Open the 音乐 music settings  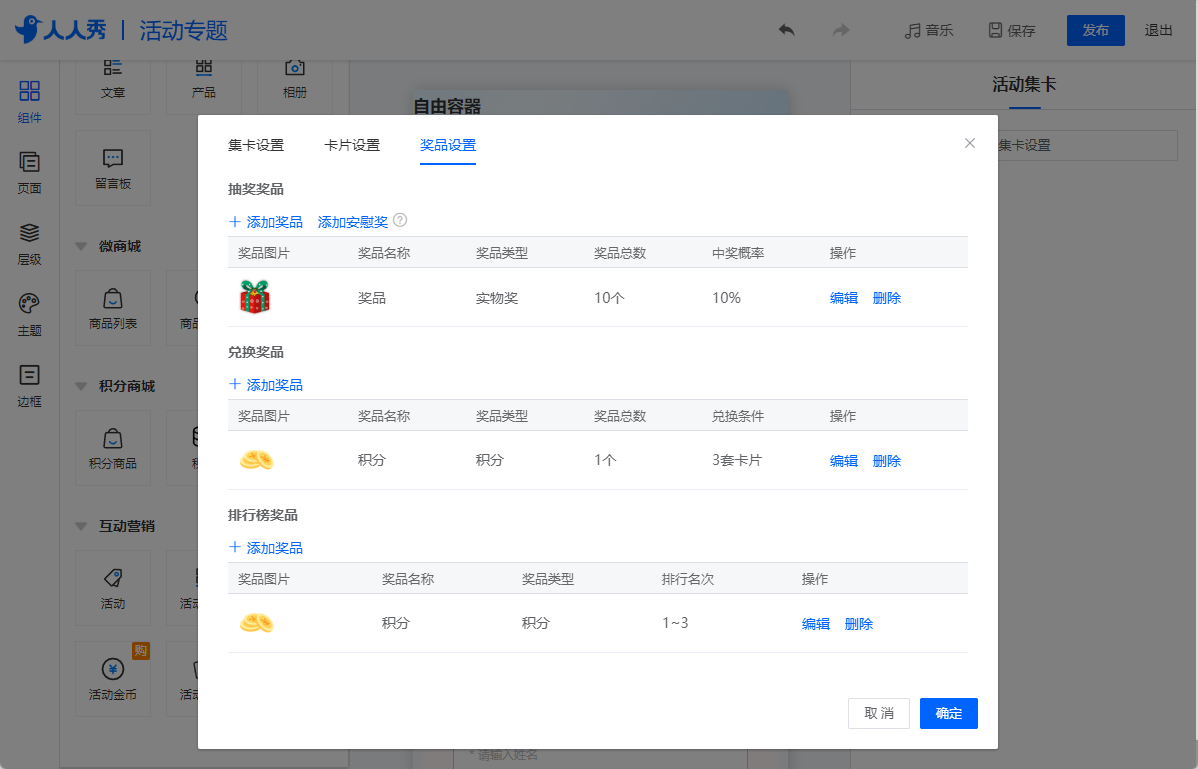click(928, 31)
